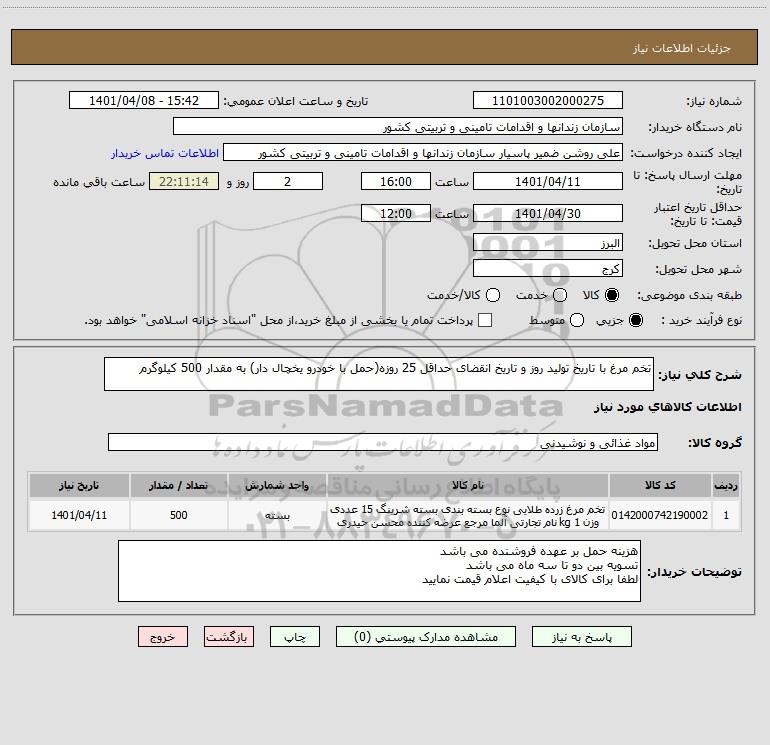The width and height of the screenshot is (770, 745).
Task: Click the گروه کالا field مواد غذائی و نوشیدنی
Action: click(383, 442)
